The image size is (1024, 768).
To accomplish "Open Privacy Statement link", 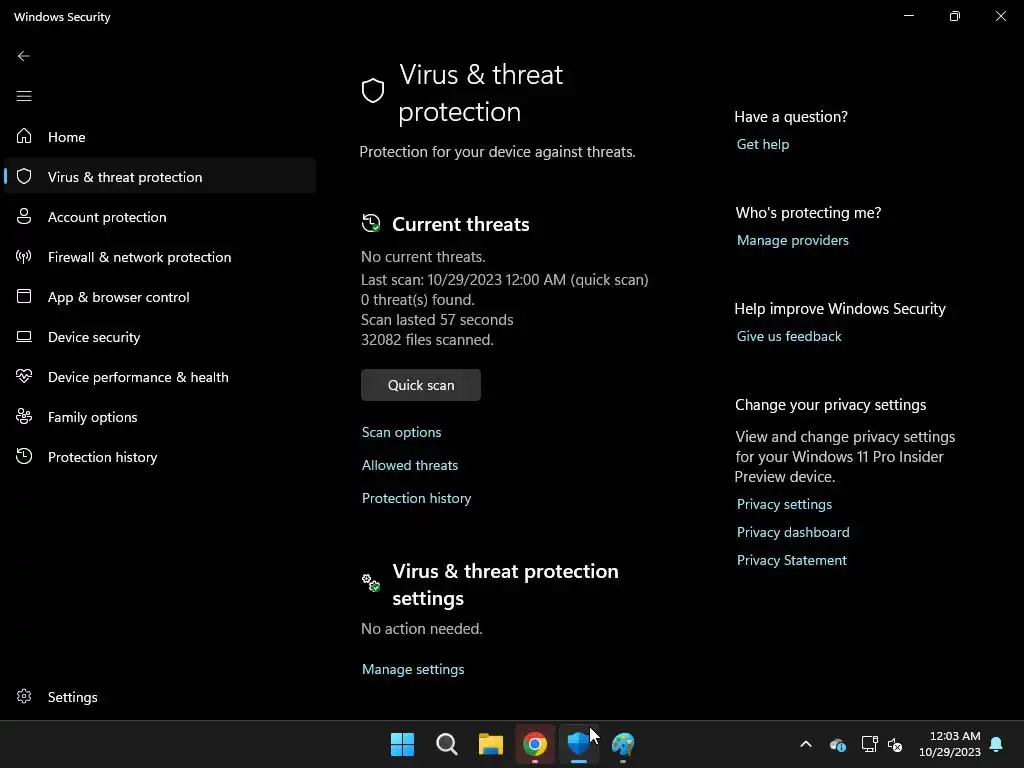I will point(792,560).
